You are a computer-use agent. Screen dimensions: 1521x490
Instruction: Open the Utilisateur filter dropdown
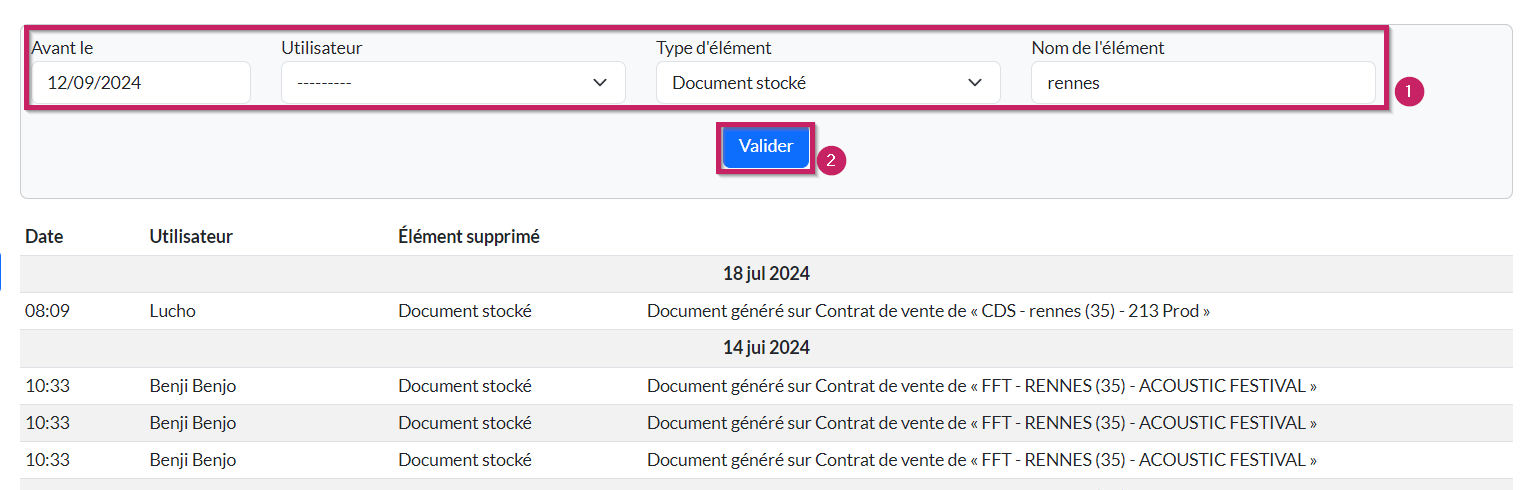(453, 83)
